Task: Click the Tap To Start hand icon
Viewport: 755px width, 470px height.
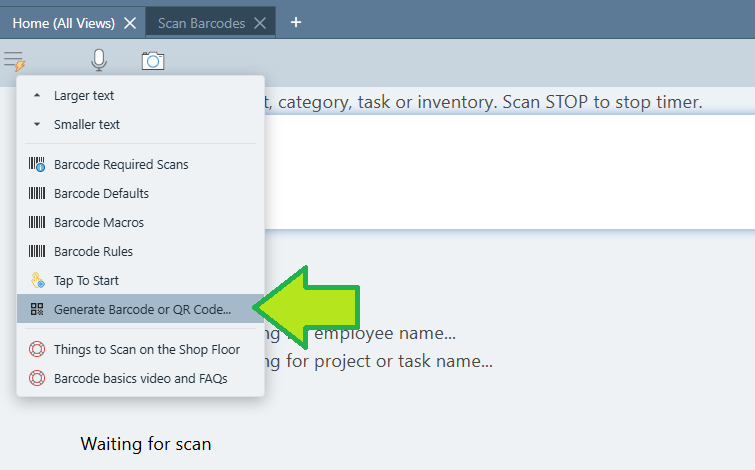Action: (38, 280)
